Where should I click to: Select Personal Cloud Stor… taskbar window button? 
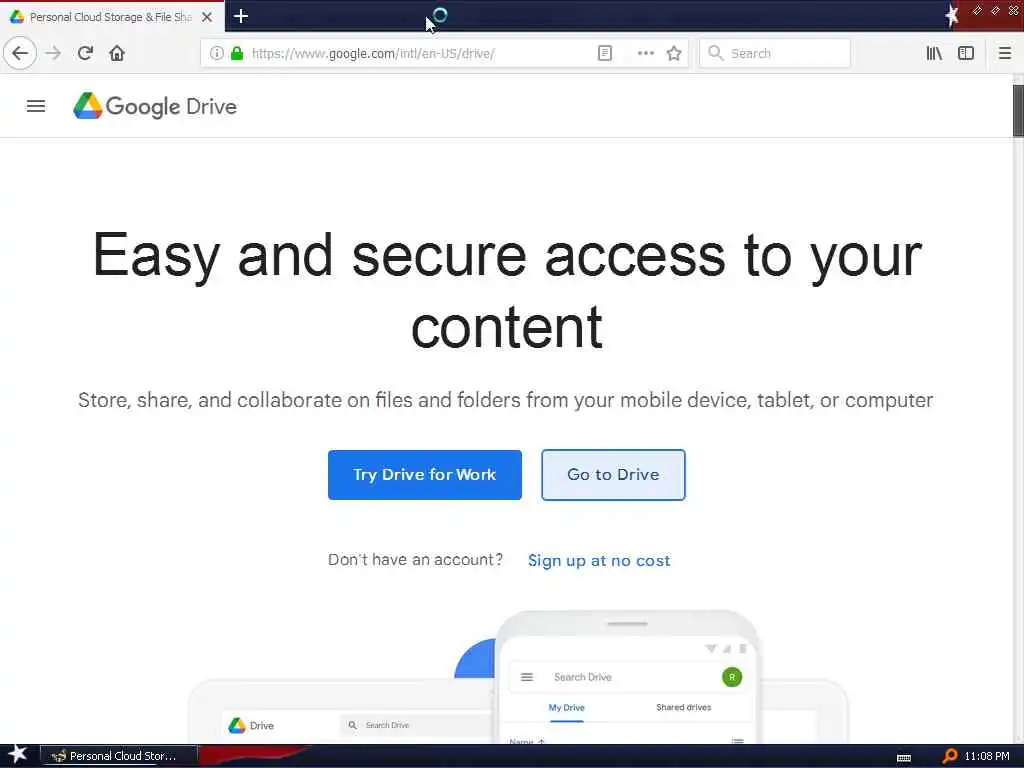(119, 756)
